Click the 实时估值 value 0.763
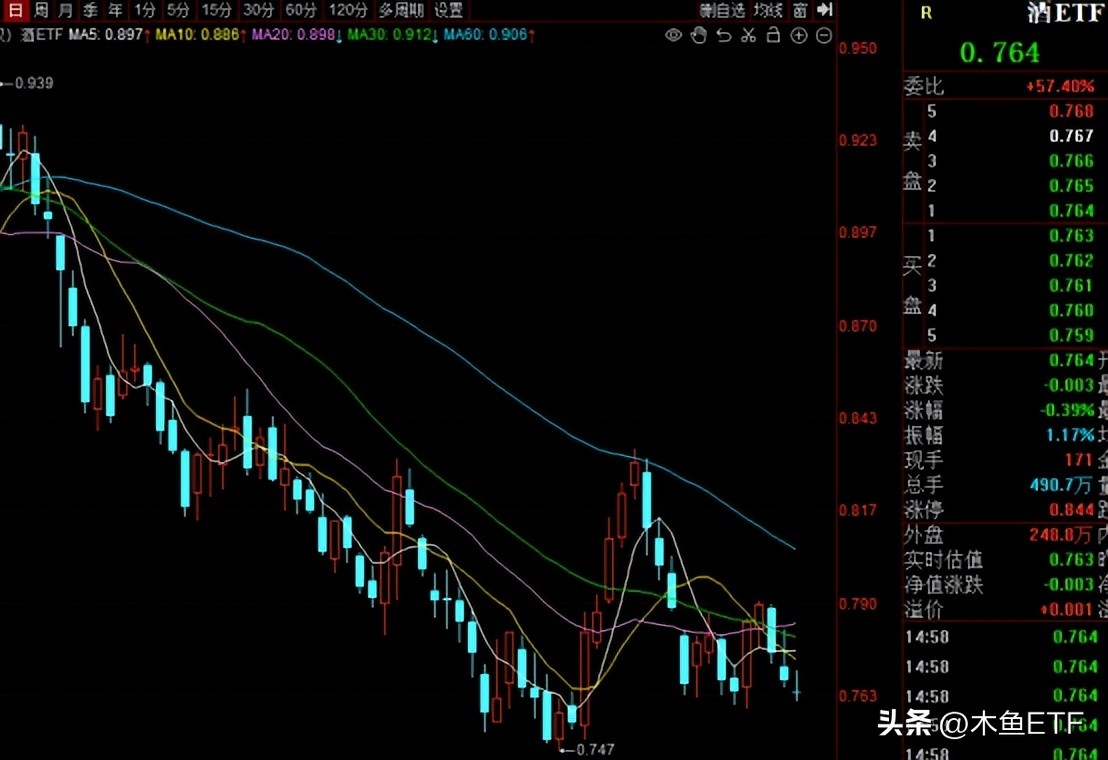The height and width of the screenshot is (760, 1108). (x=1071, y=559)
